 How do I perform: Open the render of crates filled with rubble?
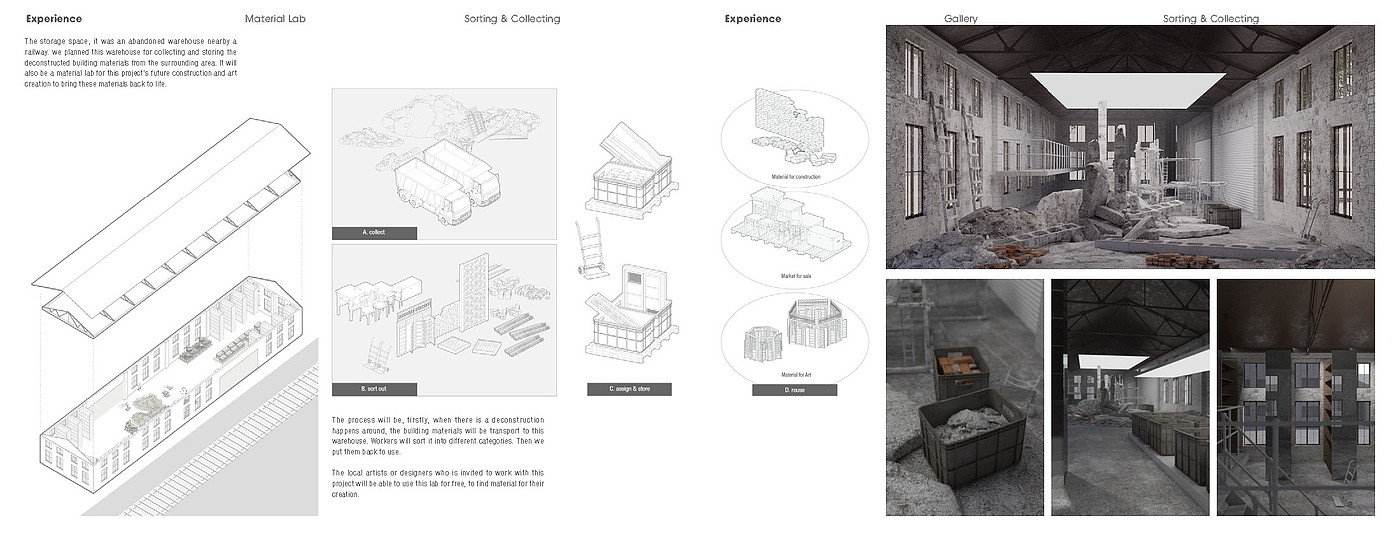tap(964, 397)
